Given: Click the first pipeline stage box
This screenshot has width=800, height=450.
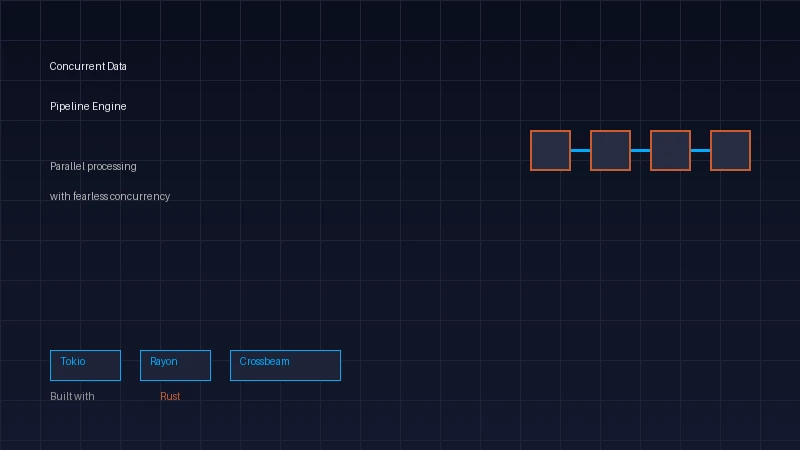Looking at the screenshot, I should (x=550, y=150).
